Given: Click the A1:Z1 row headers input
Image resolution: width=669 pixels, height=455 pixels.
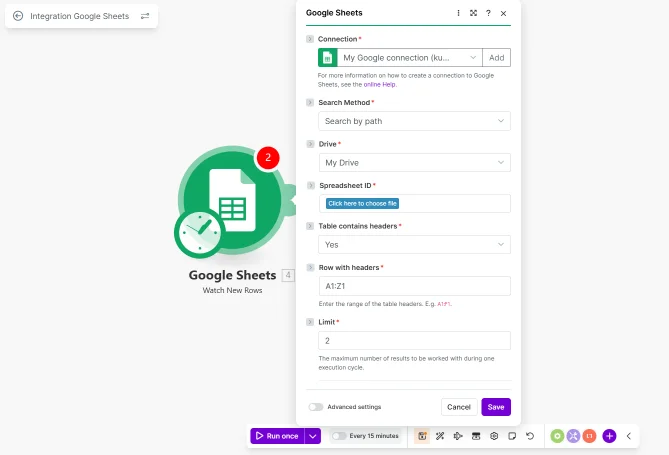Looking at the screenshot, I should (x=415, y=286).
